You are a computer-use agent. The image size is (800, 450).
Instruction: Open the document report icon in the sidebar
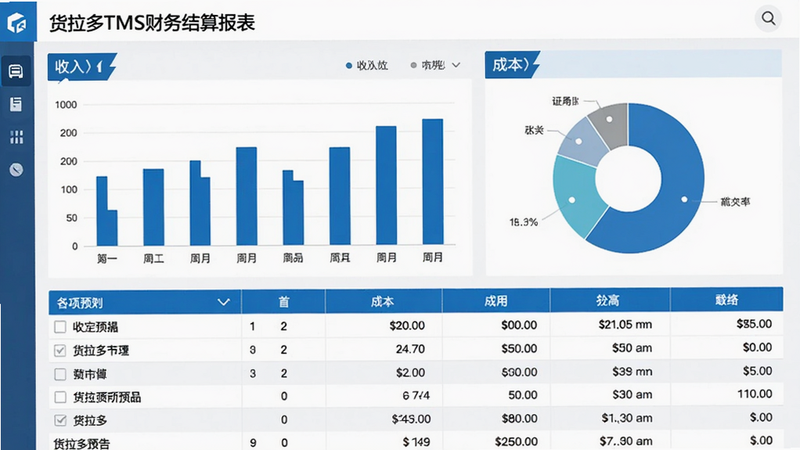pyautogui.click(x=16, y=104)
